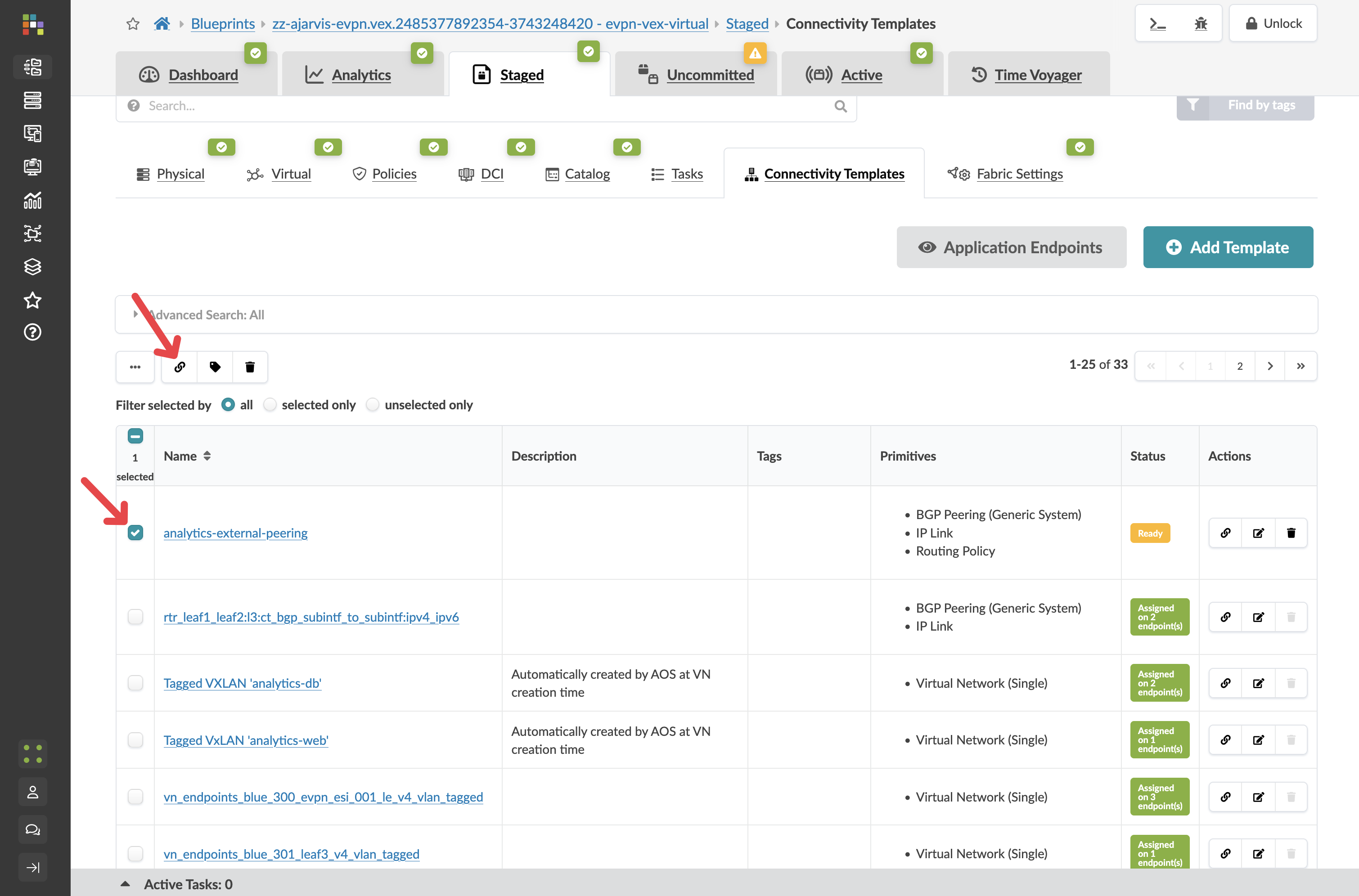Open the Help question mark icon in sidebar

coord(32,332)
